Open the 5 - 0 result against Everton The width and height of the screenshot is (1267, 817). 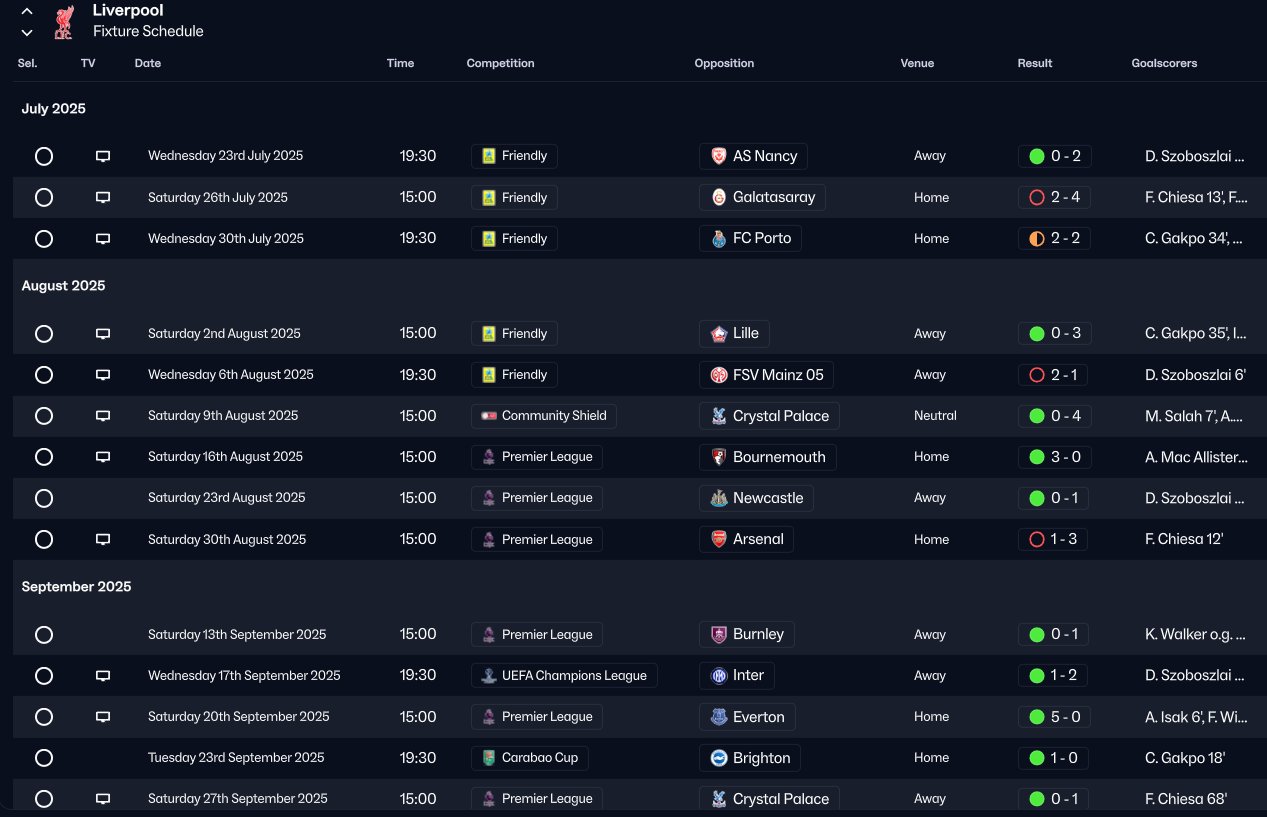(1054, 717)
